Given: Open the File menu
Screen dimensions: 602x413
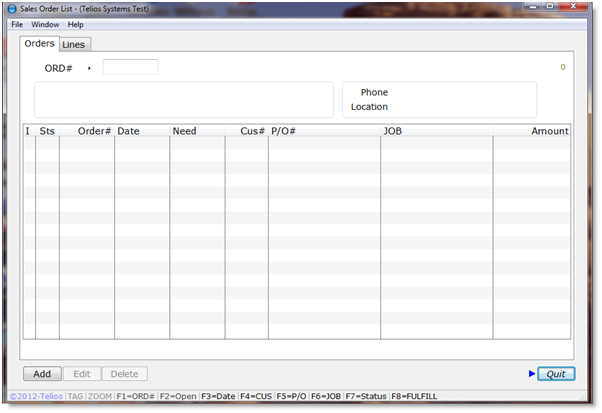Looking at the screenshot, I should [x=17, y=24].
